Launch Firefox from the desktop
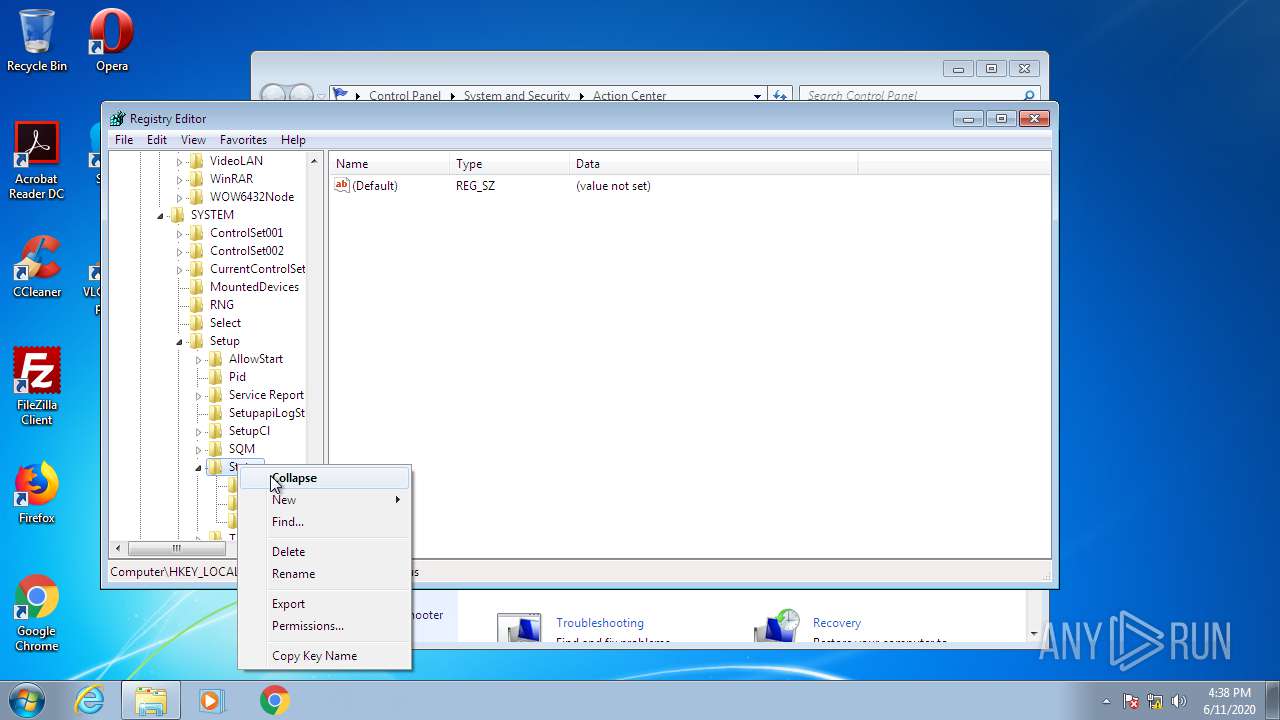Screen dimensions: 1280x720 (37, 493)
